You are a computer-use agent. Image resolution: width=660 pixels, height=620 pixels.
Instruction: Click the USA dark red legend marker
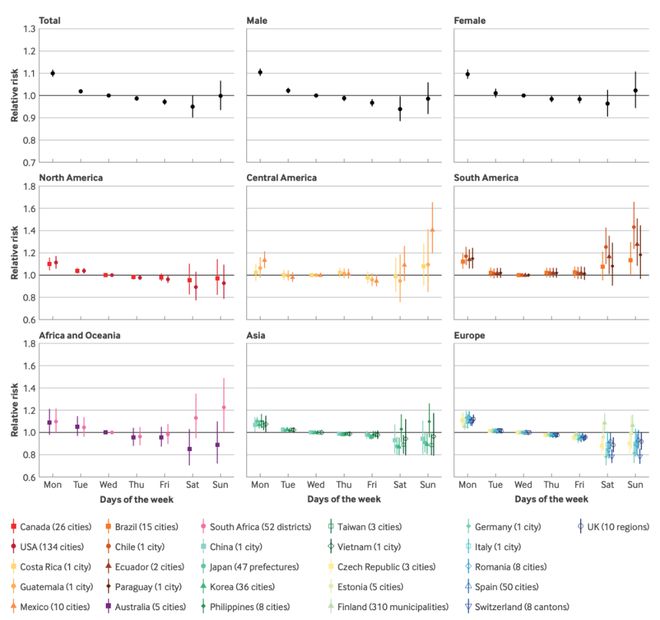pos(13,546)
